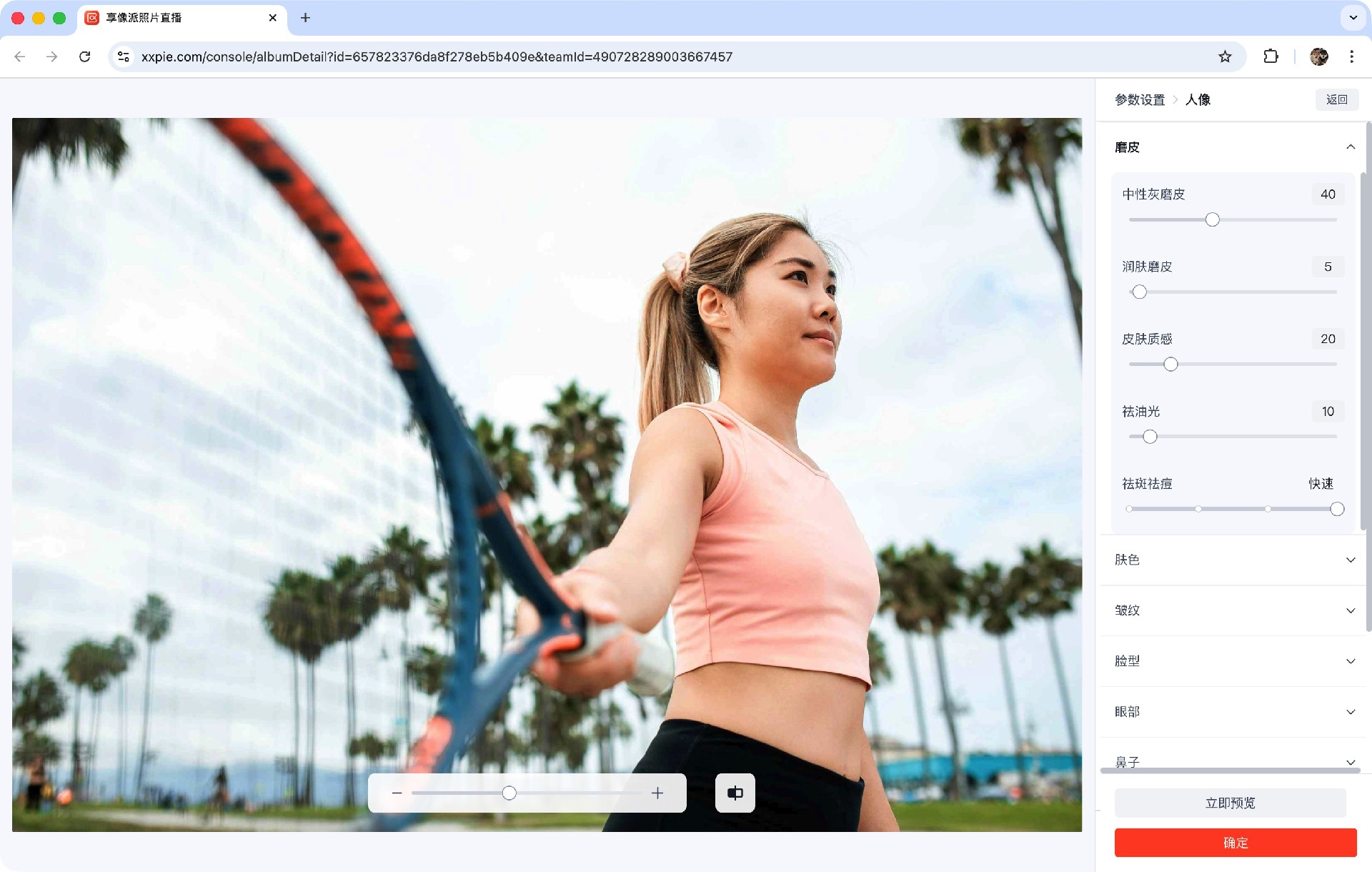Open the new tab plus button
This screenshot has height=872, width=1372.
(305, 18)
